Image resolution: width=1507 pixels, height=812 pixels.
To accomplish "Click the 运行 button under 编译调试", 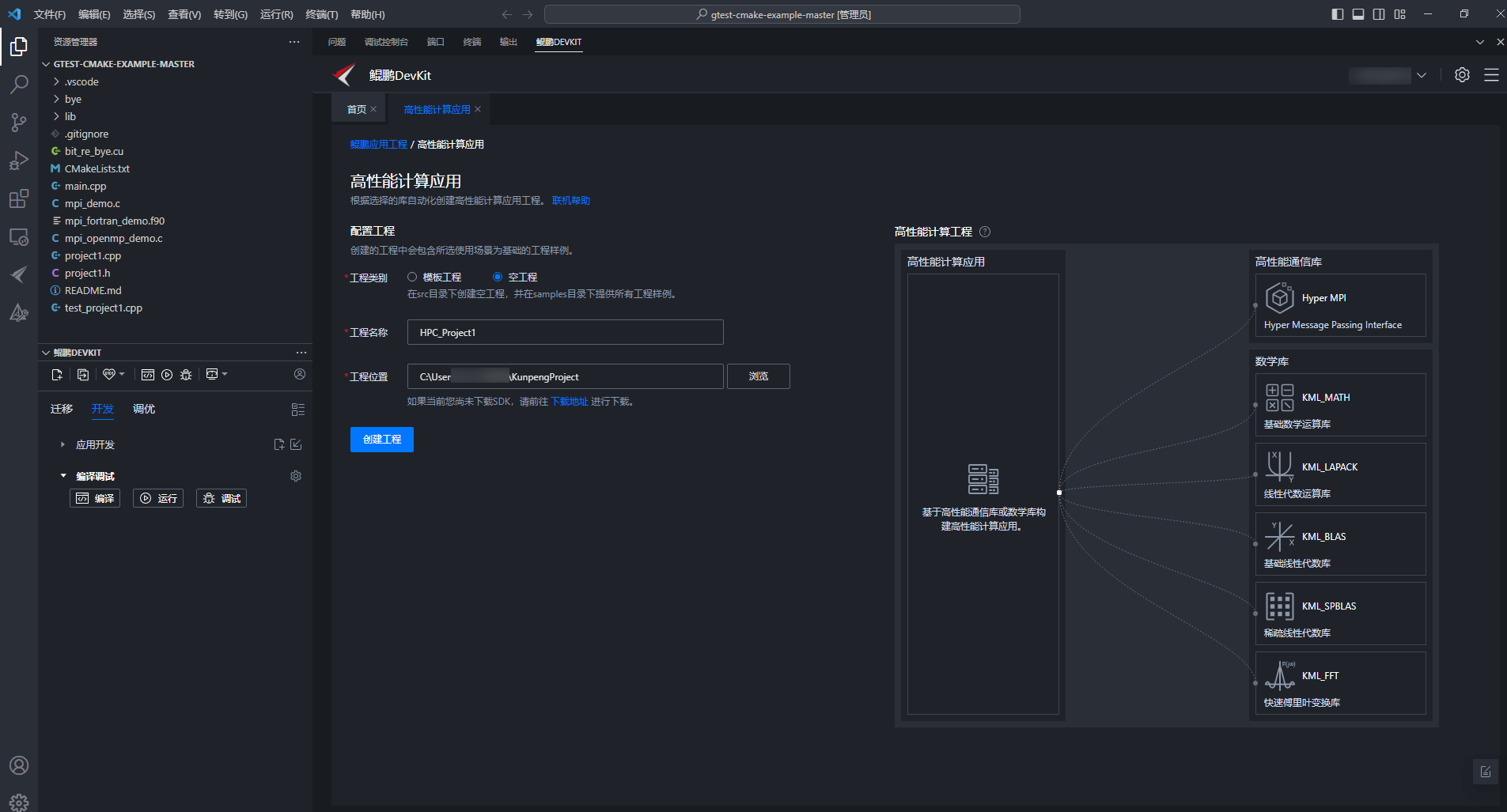I will [158, 498].
